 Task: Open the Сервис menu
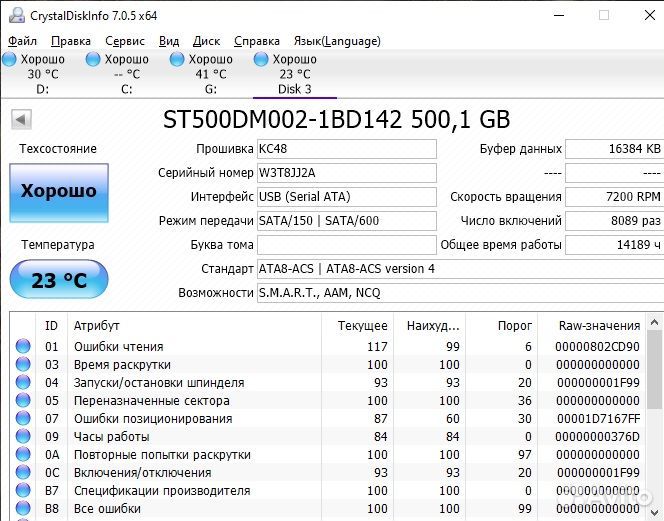tap(125, 41)
